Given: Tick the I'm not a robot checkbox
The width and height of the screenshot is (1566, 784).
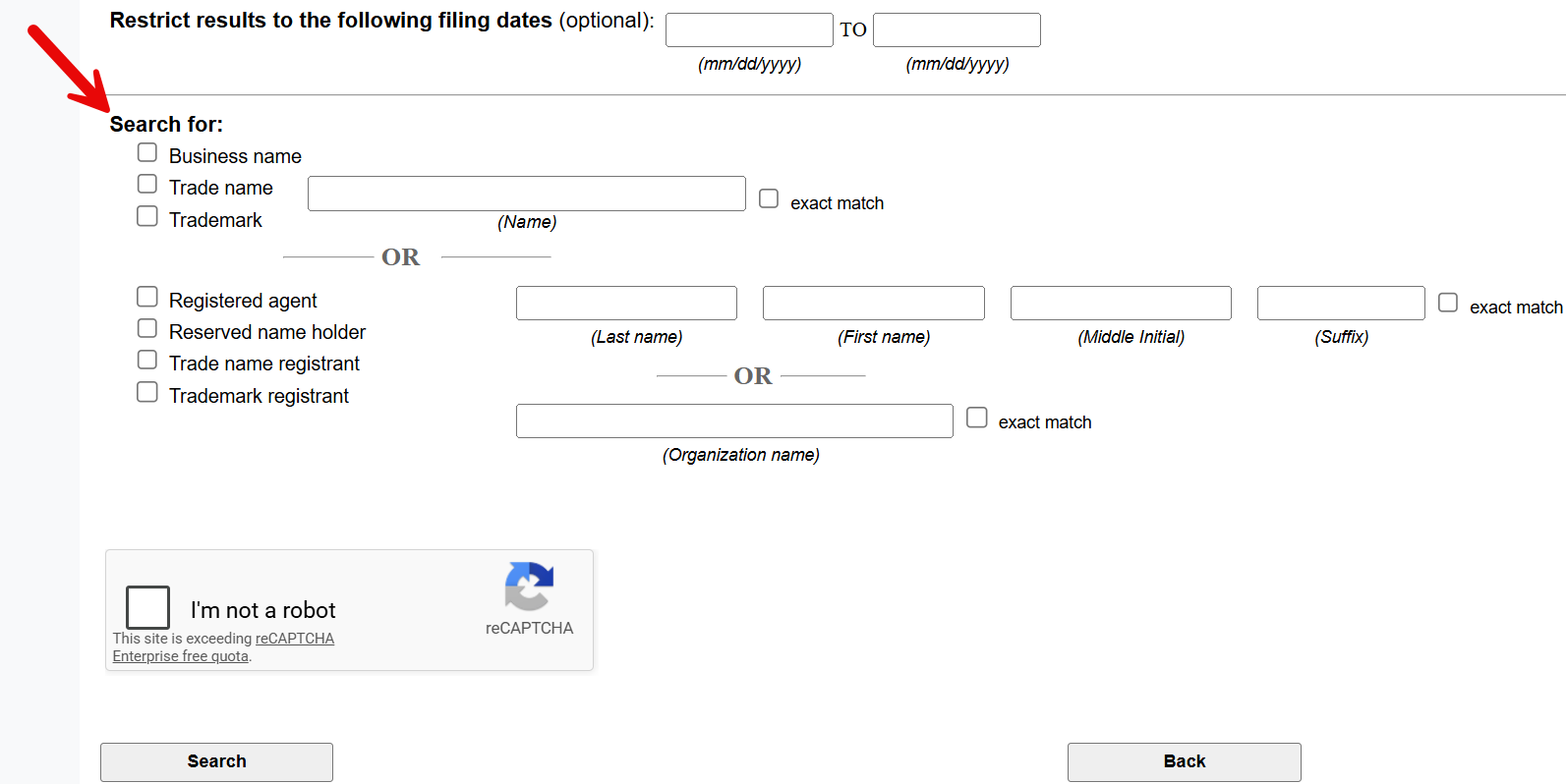Looking at the screenshot, I should pos(148,607).
